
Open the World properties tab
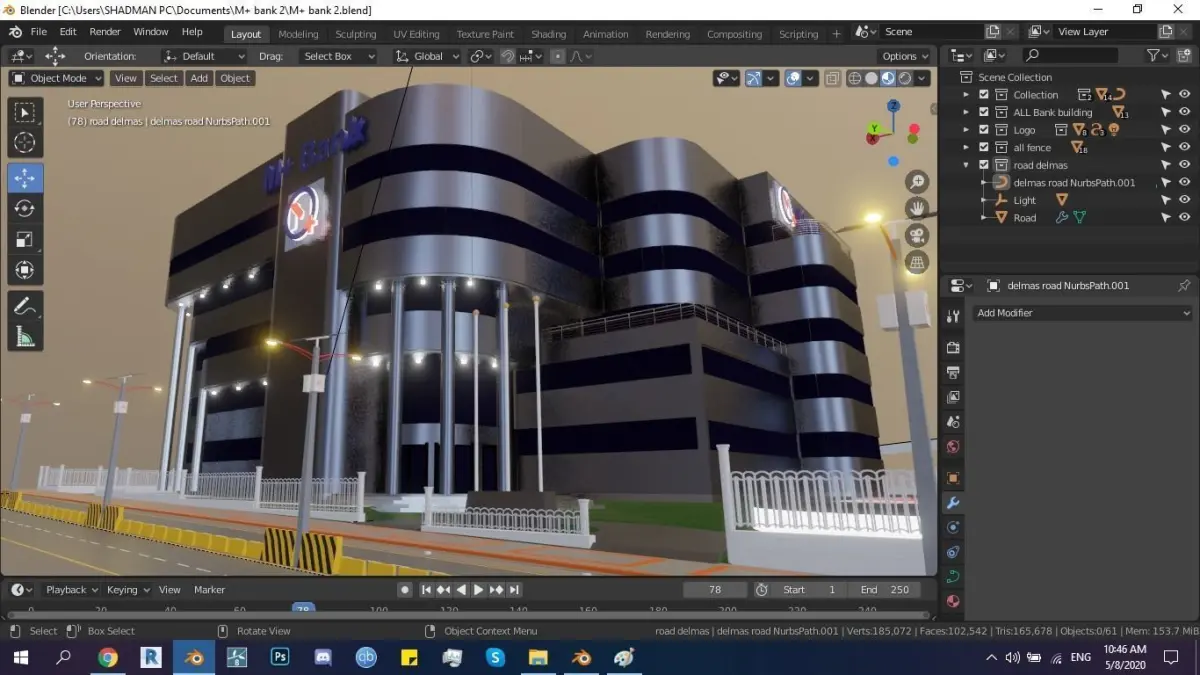pos(953,447)
